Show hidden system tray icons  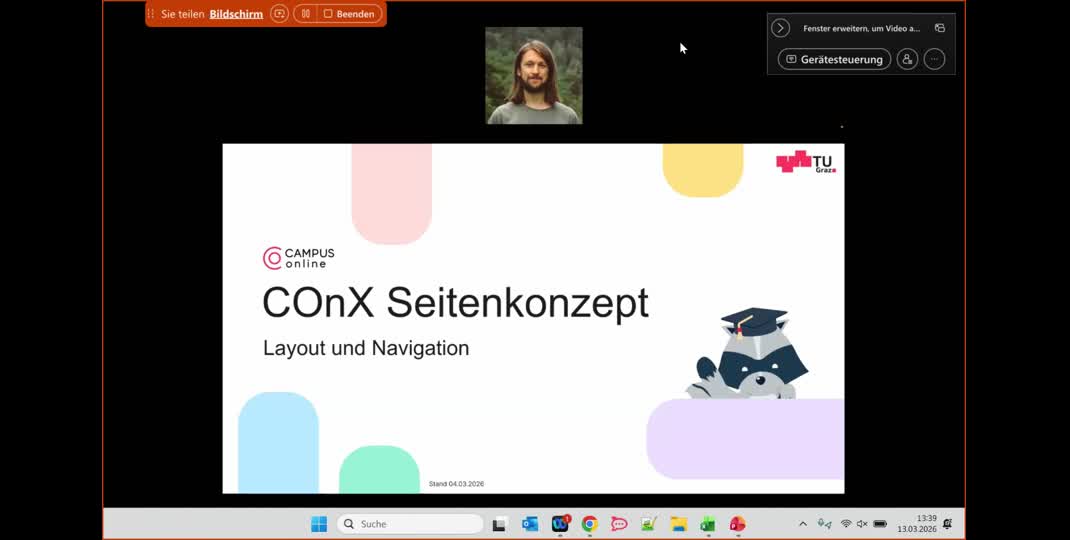(802, 524)
